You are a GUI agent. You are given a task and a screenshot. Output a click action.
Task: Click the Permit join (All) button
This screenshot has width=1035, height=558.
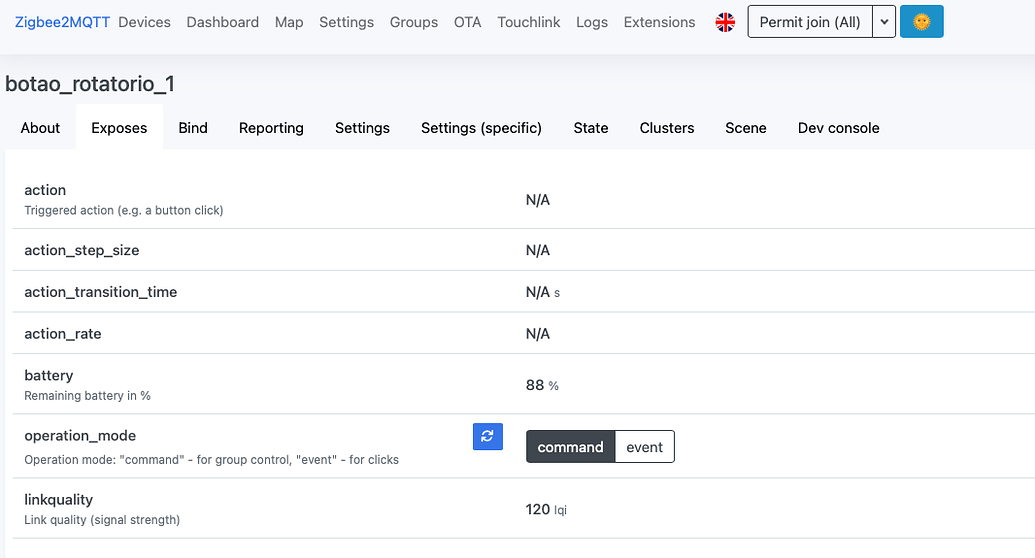tap(810, 22)
